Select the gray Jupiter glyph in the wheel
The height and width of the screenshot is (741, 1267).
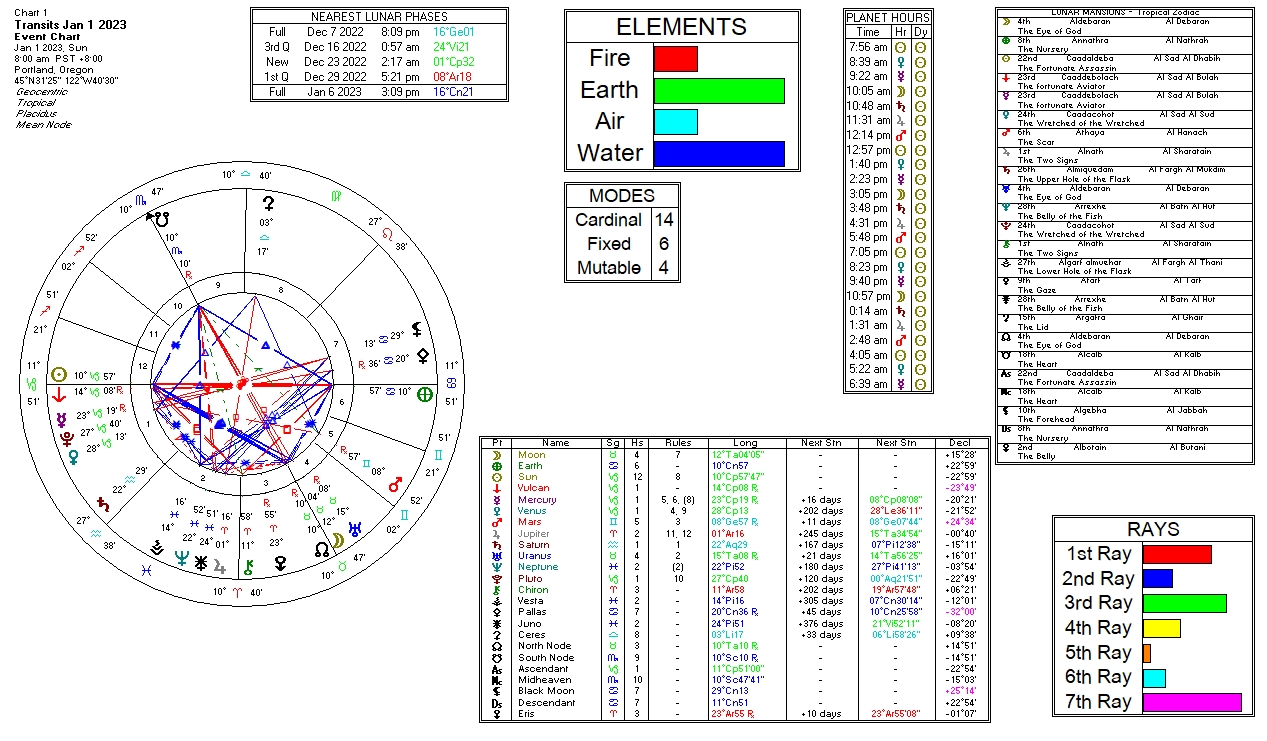[219, 567]
